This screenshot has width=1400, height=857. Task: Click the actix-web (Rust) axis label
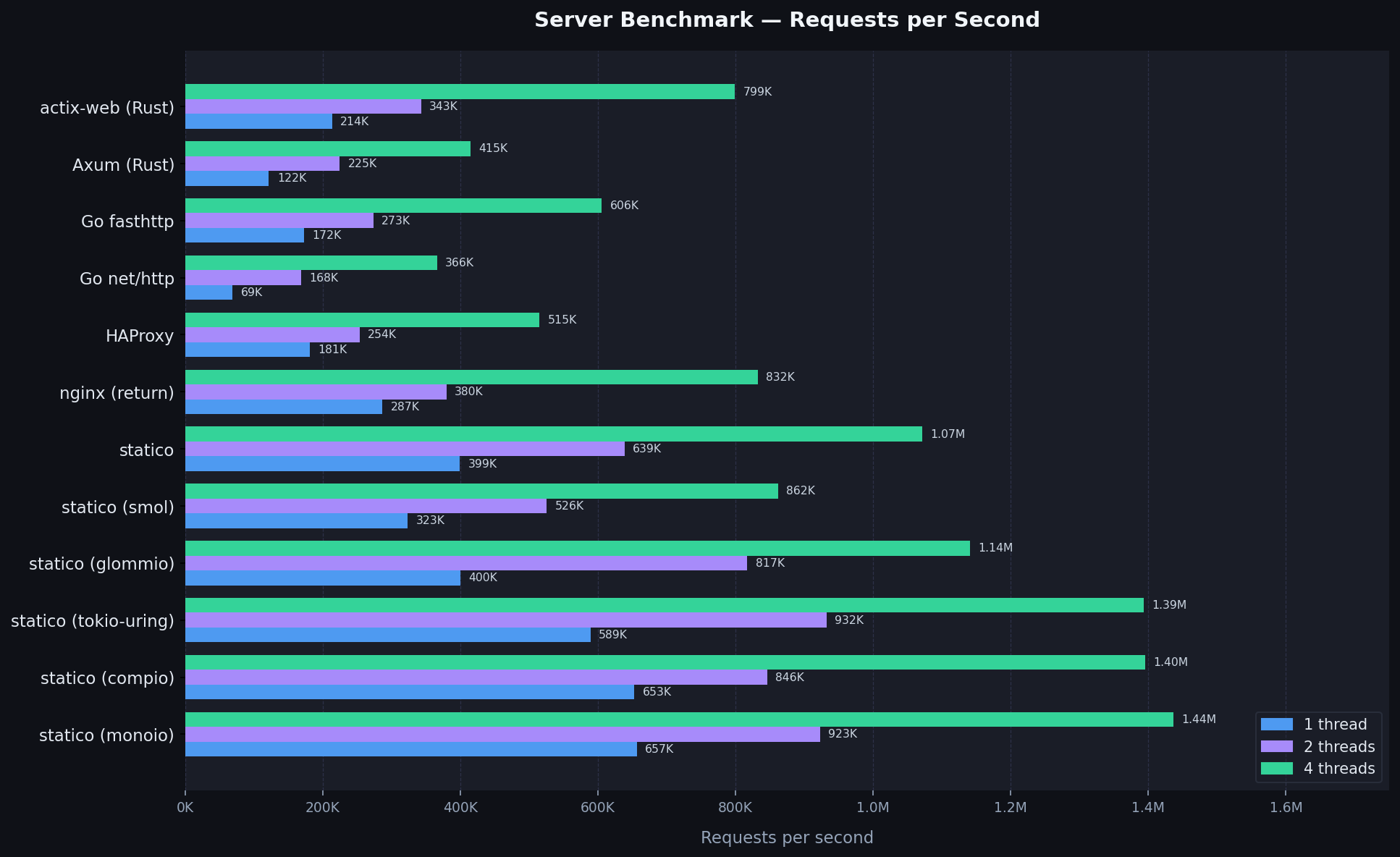pos(107,108)
